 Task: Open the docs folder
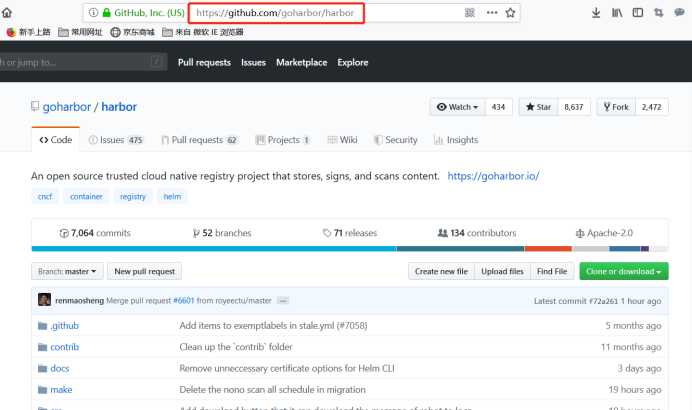tap(60, 368)
